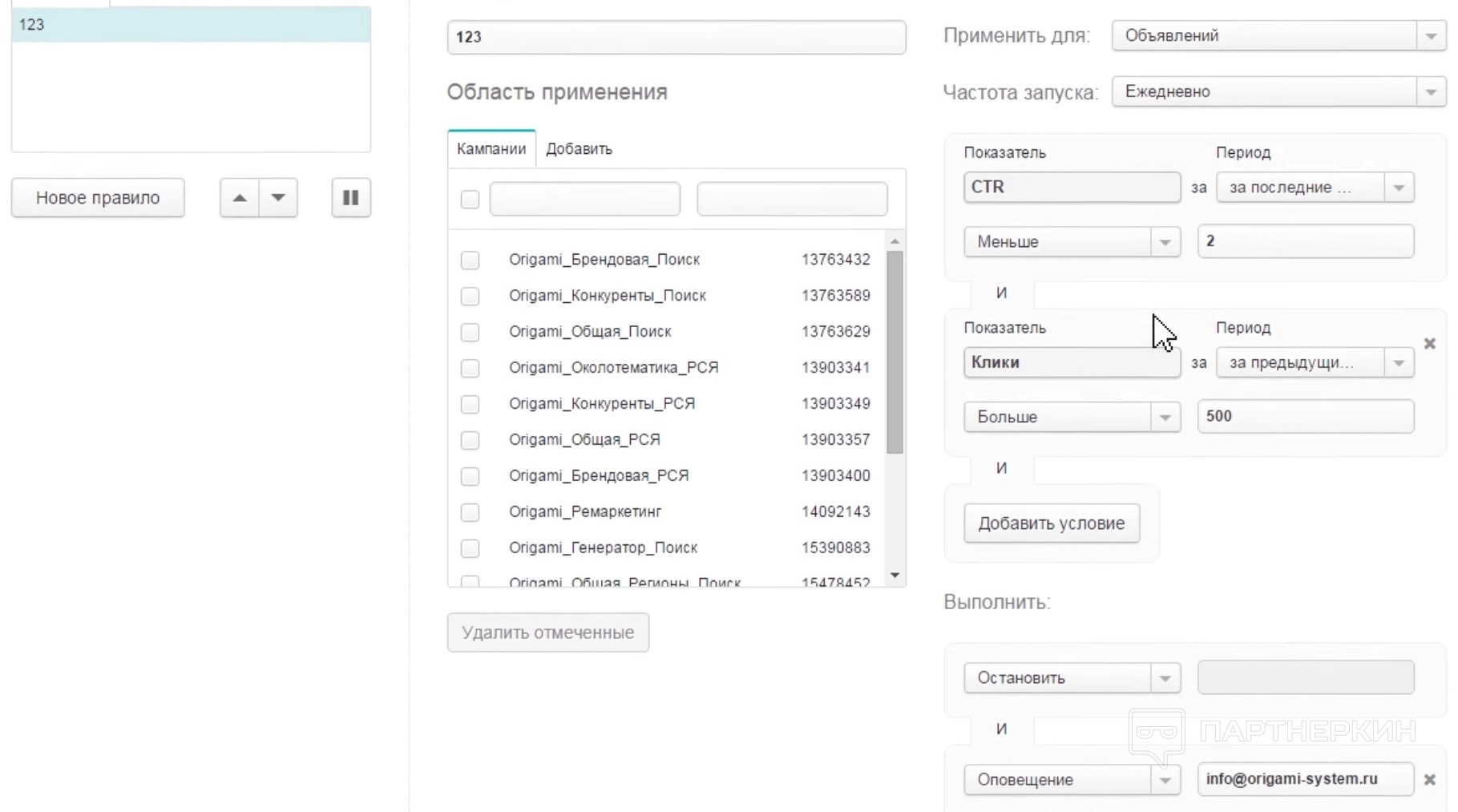Tick the Origami_Ремаркетинг checkbox
The height and width of the screenshot is (812, 1458).
(471, 512)
